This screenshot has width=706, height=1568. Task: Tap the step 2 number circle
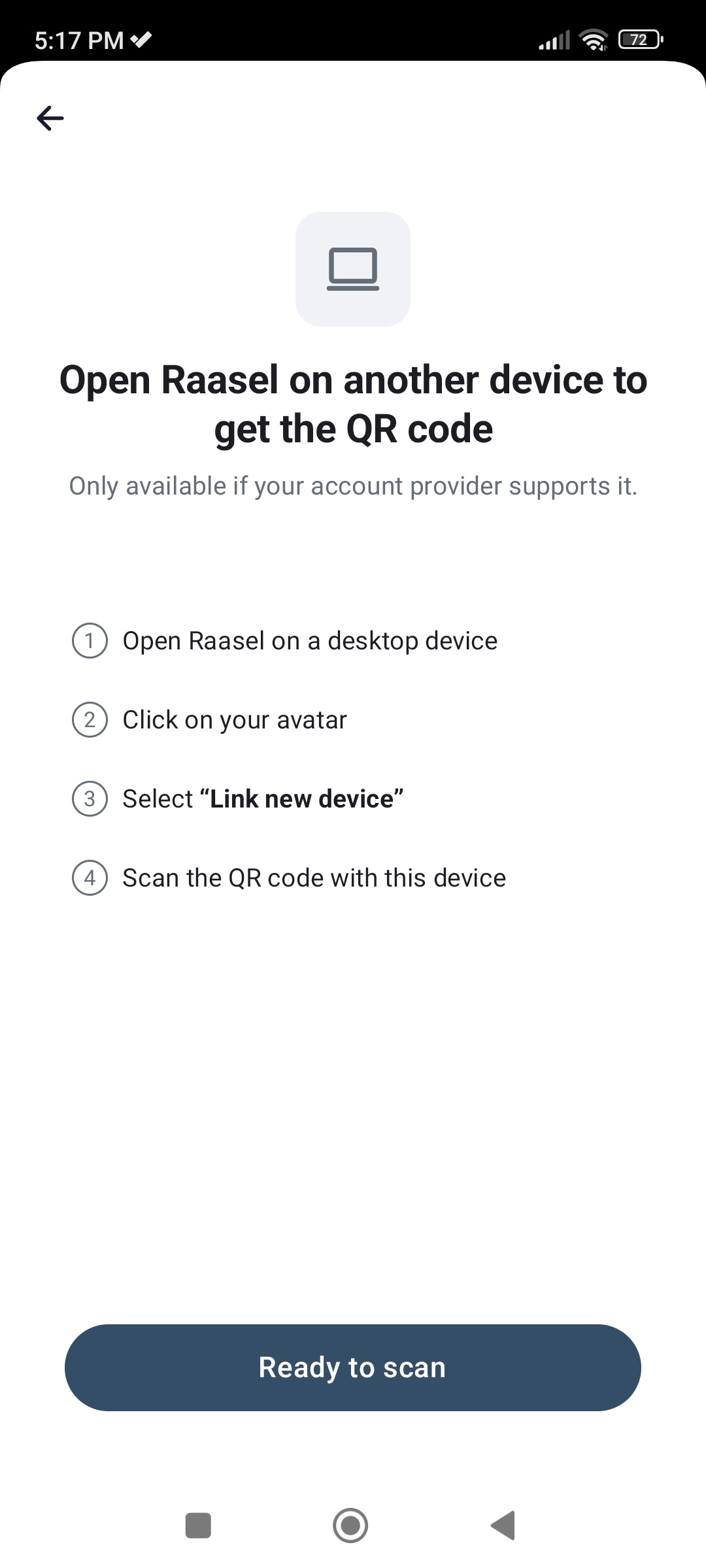point(90,720)
